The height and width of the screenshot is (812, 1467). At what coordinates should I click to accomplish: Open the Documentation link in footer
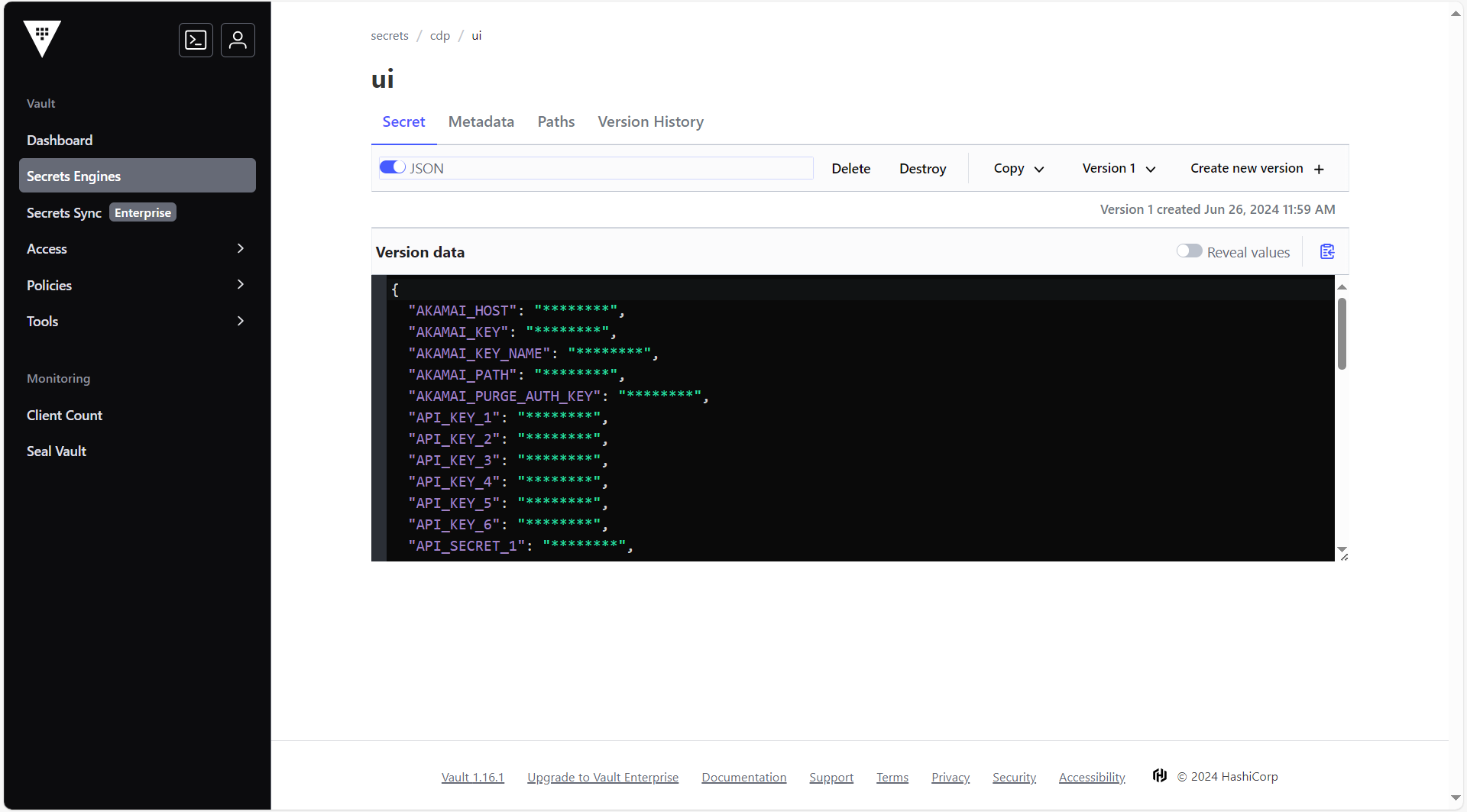click(x=743, y=777)
